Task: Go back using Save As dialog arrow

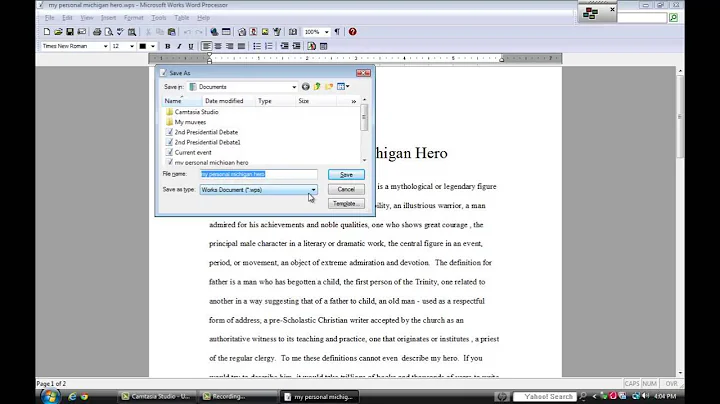Action: click(305, 87)
